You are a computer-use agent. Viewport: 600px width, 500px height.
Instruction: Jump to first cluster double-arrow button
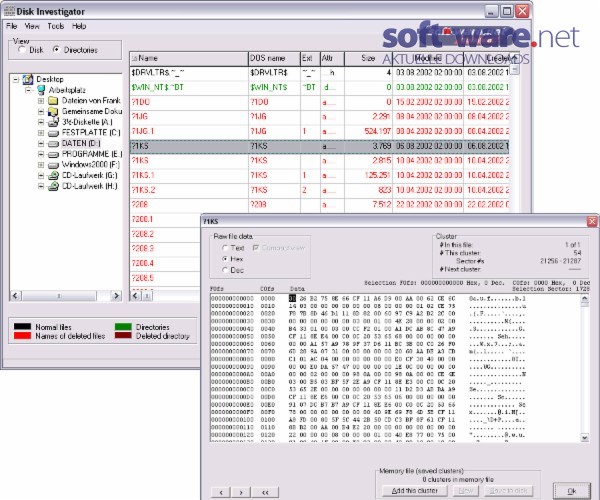point(266,492)
